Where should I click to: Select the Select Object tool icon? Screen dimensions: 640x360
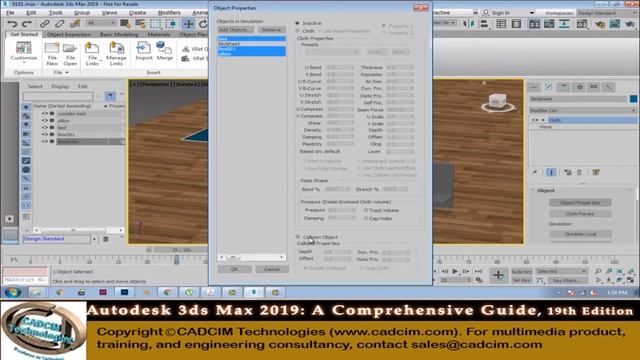[x=125, y=24]
